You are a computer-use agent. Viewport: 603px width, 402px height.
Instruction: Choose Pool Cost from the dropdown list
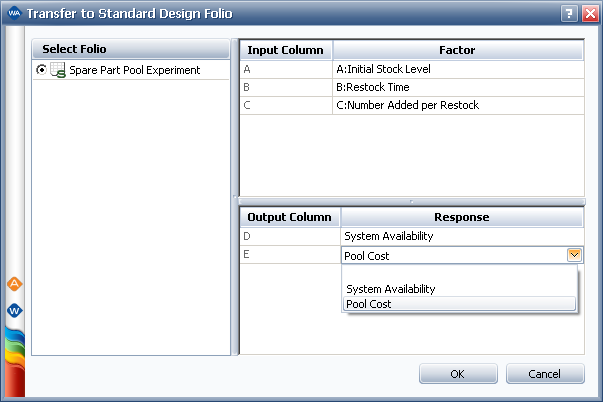point(368,304)
